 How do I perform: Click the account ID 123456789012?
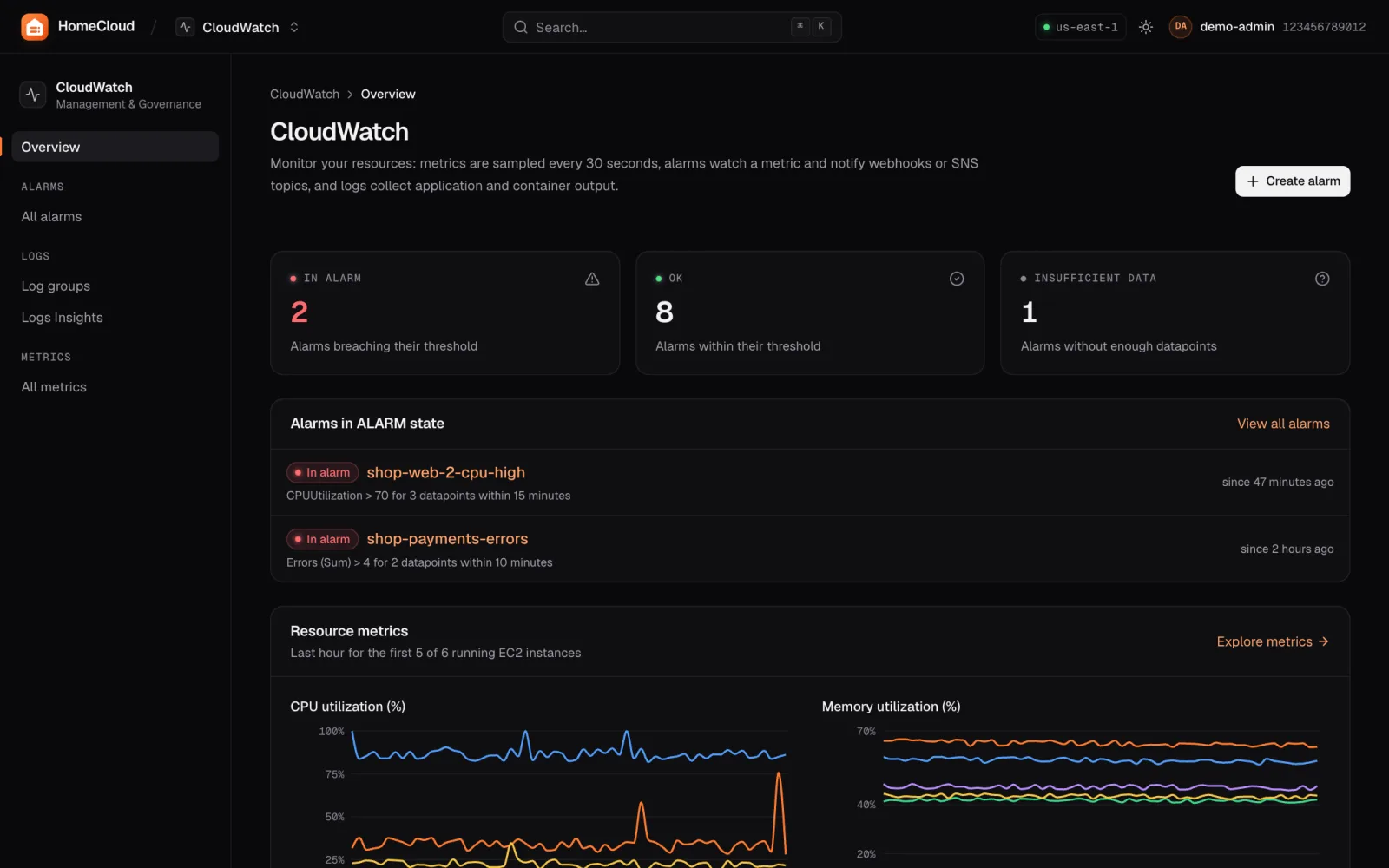point(1324,27)
